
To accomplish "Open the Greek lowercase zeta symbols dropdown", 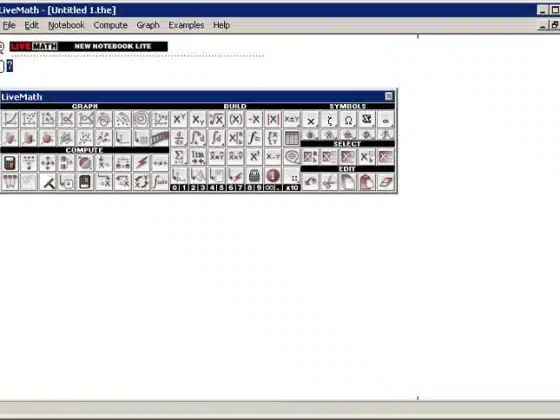I will pyautogui.click(x=329, y=120).
